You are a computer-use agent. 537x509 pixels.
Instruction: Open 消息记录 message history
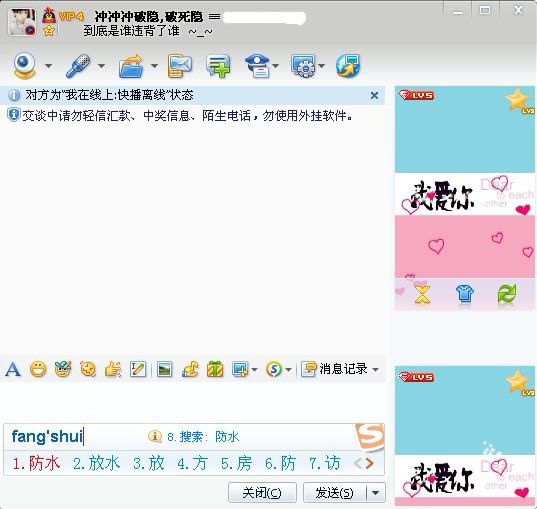pos(334,369)
